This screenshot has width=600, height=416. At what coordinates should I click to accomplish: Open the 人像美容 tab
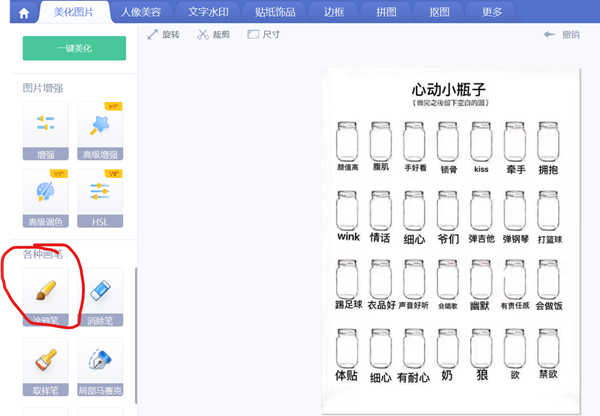[141, 12]
